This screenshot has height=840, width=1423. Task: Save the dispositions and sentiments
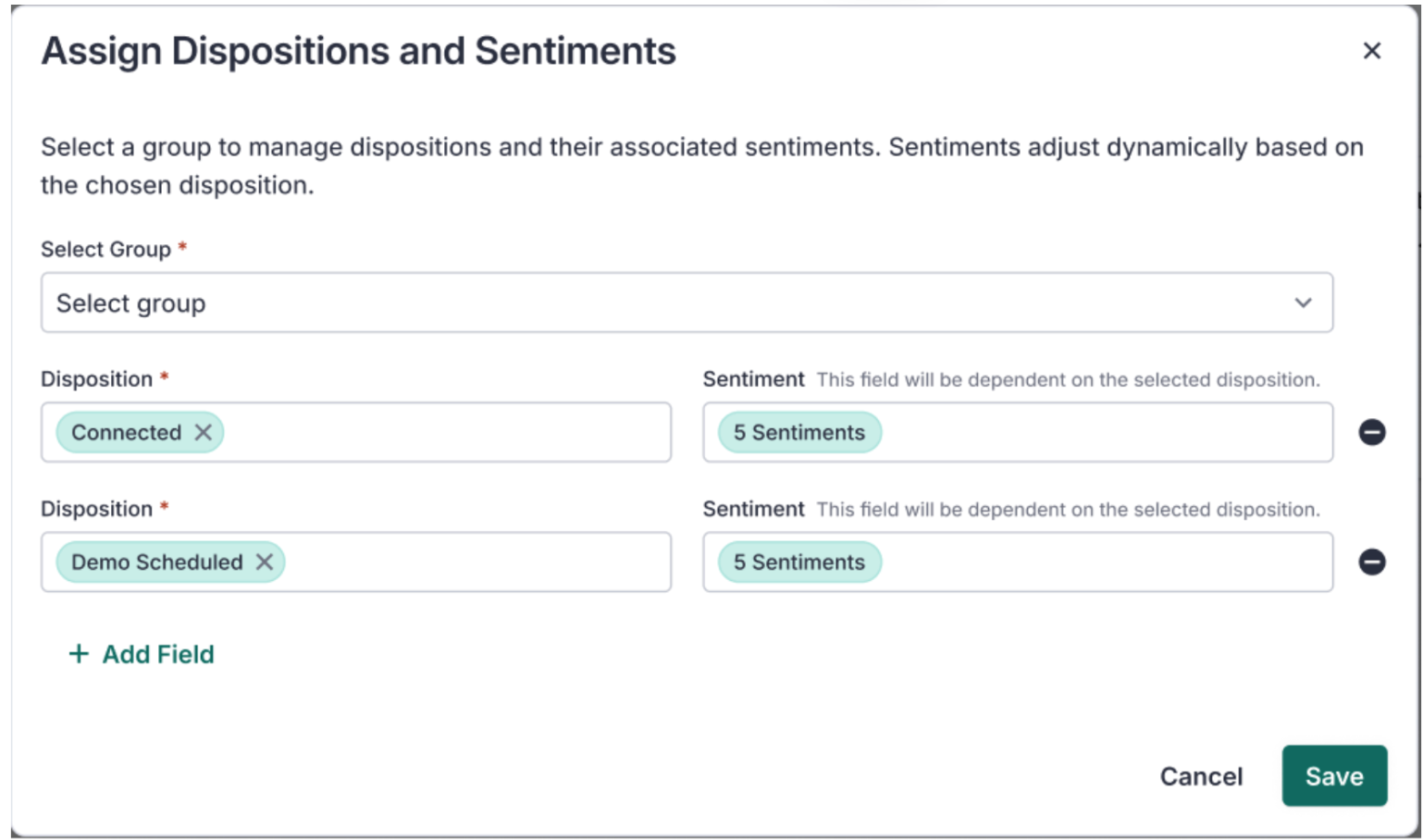[1334, 775]
